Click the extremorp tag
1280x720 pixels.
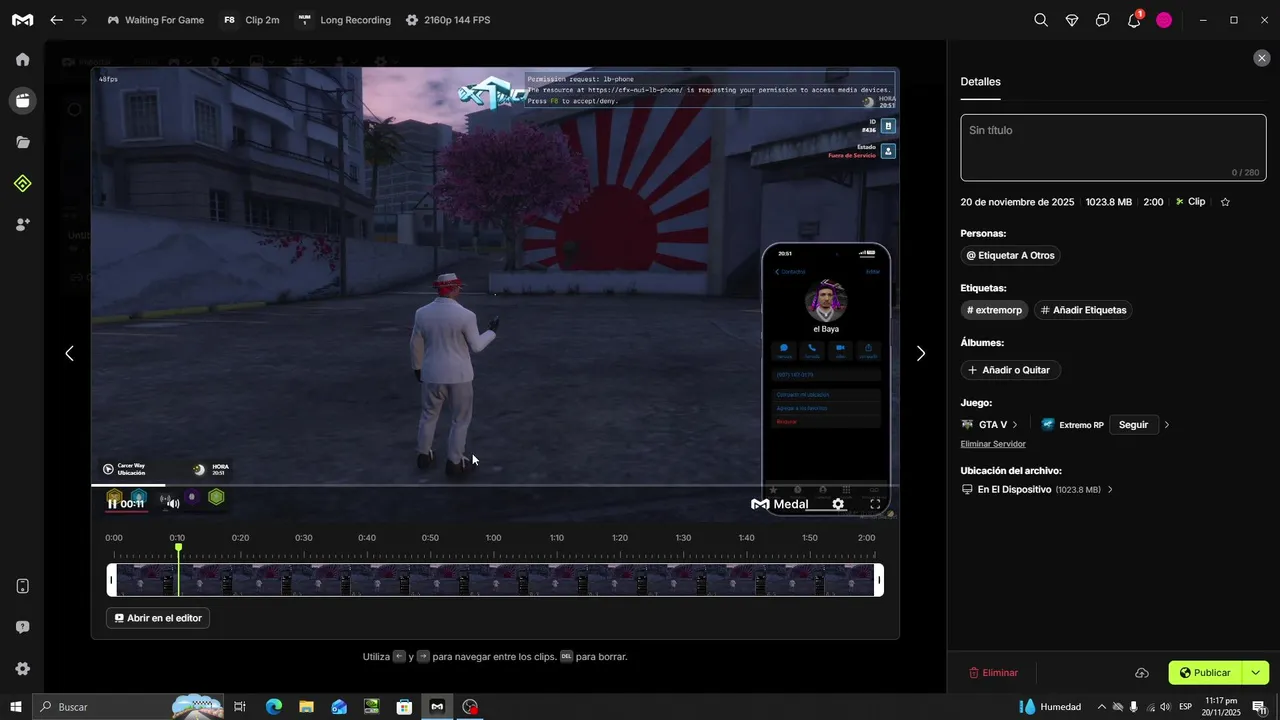point(994,310)
